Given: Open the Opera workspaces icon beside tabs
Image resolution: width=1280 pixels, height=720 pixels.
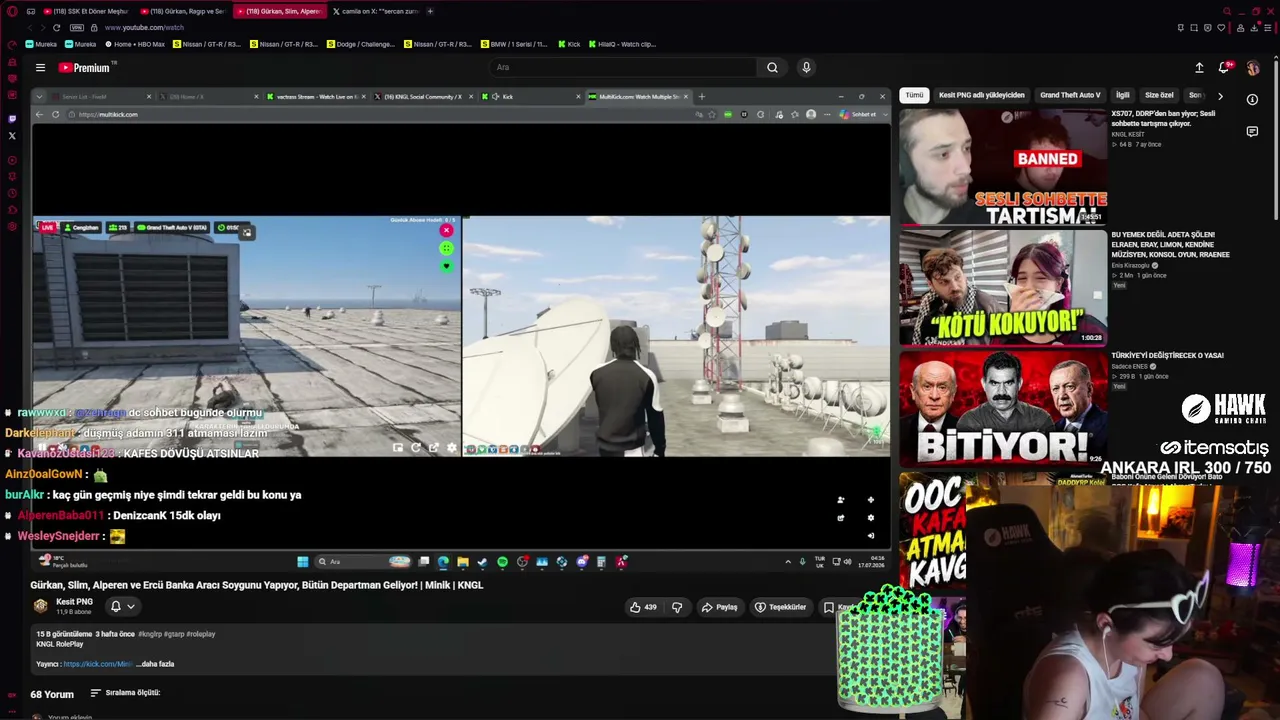Looking at the screenshot, I should coord(31,11).
